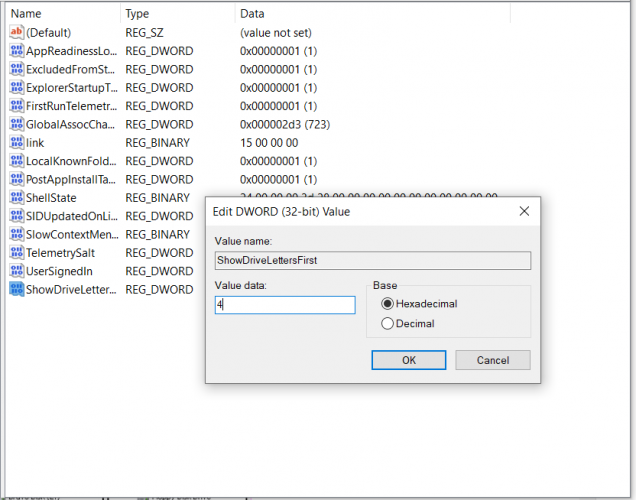This screenshot has width=636, height=500.
Task: Select the TelemetrySalt entry name
Action: click(x=60, y=253)
